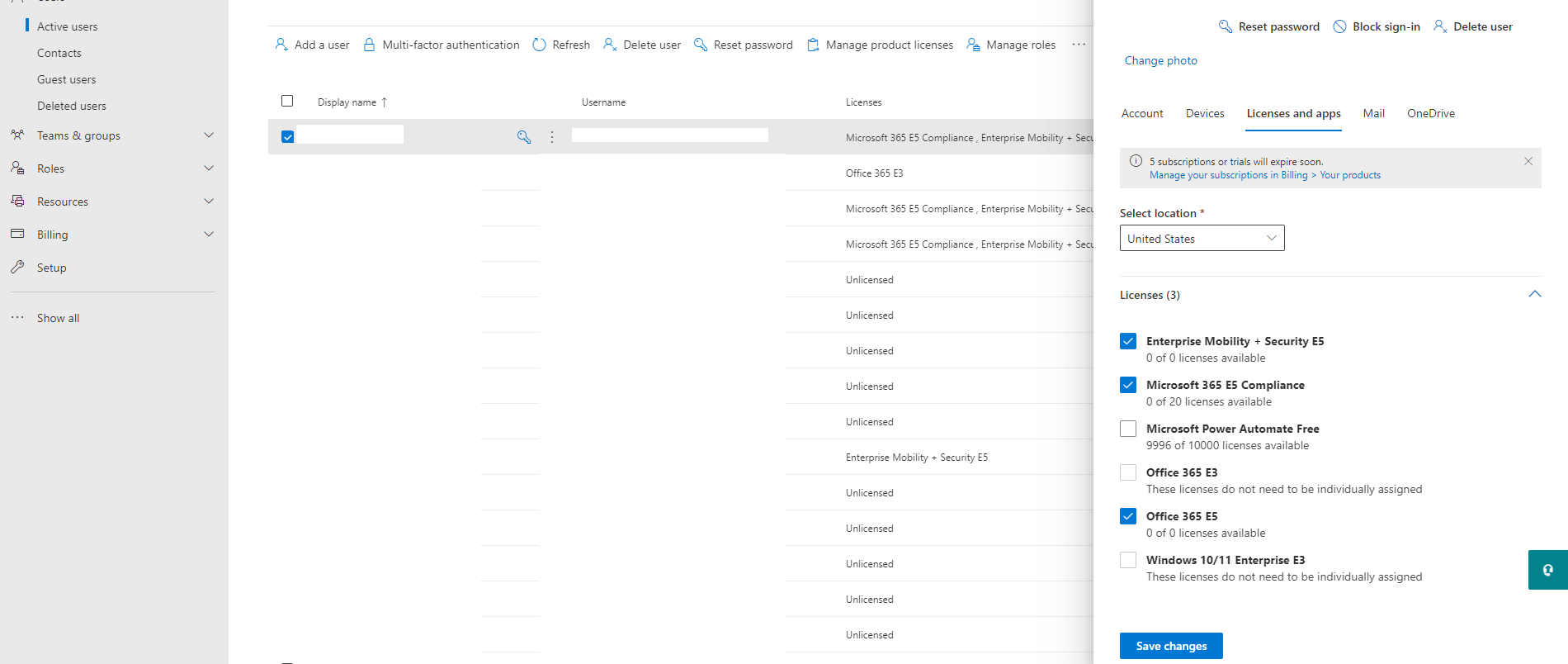Open Manage your subscriptions in Billing link
Viewport: 1568px width, 664px height.
coord(1264,175)
